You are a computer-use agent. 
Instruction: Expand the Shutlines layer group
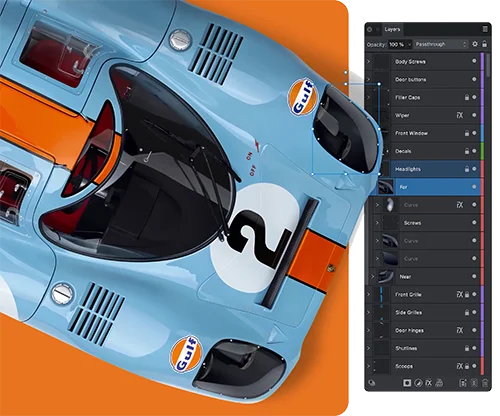pos(369,348)
